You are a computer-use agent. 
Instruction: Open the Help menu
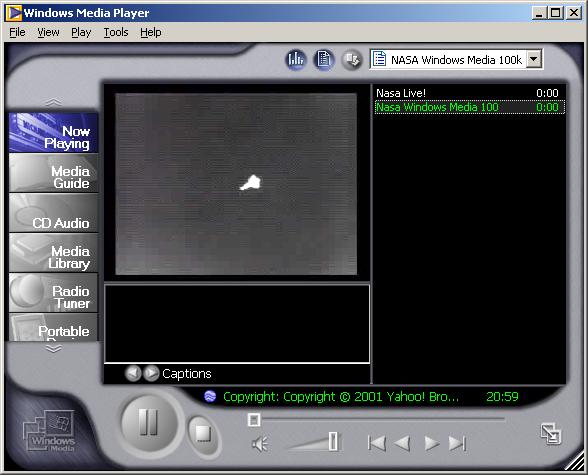point(151,33)
